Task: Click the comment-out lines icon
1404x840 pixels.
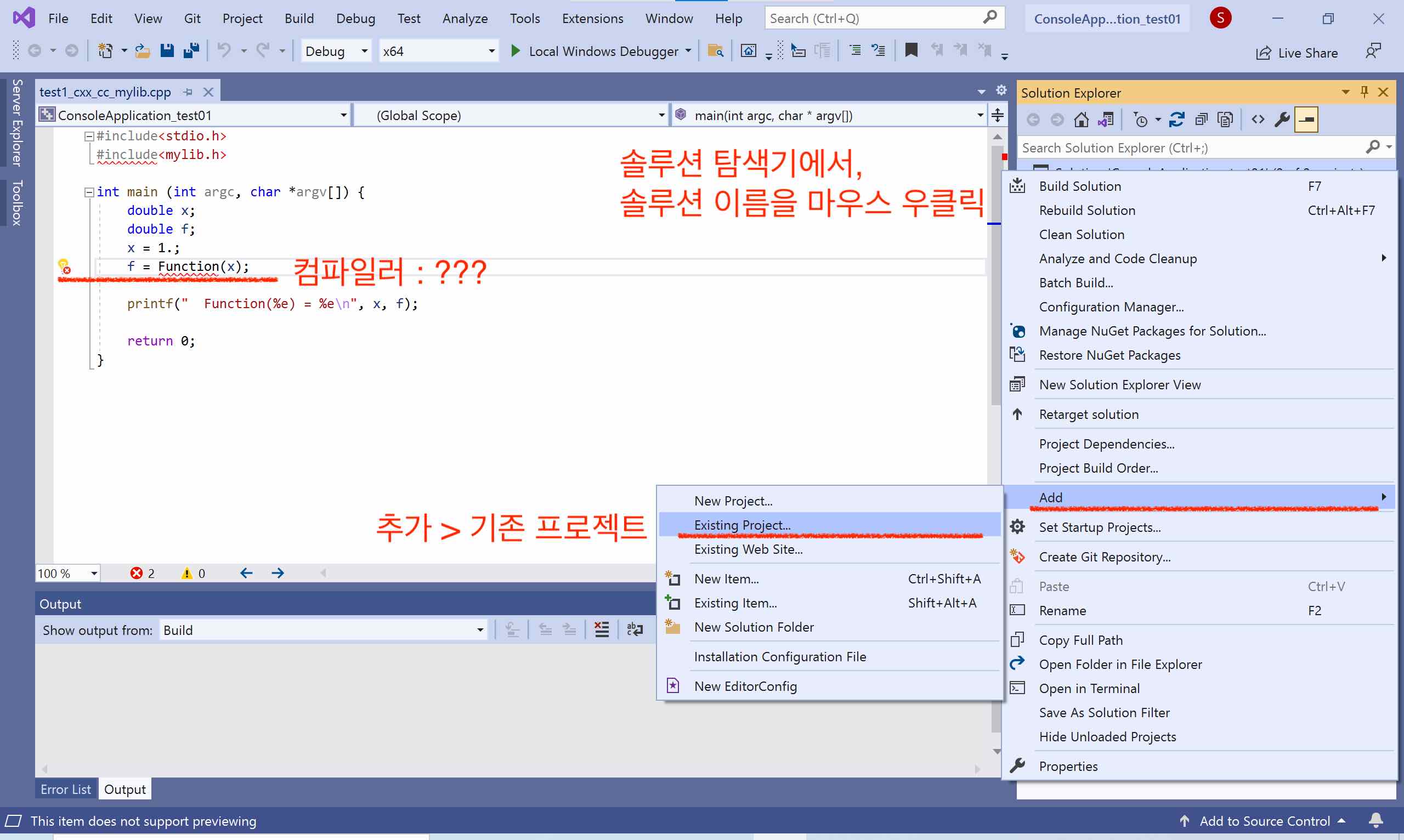Action: (x=854, y=50)
